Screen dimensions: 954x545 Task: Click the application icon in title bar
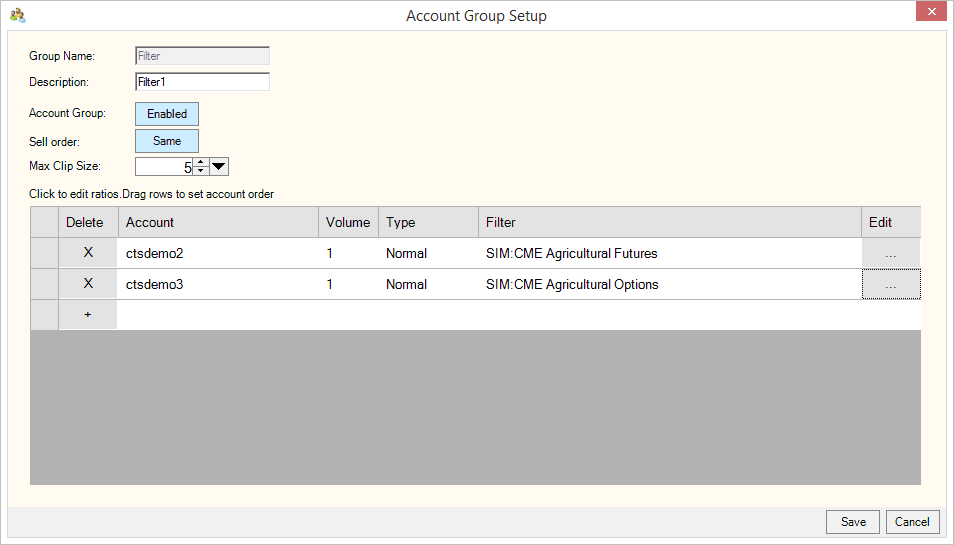tap(17, 15)
